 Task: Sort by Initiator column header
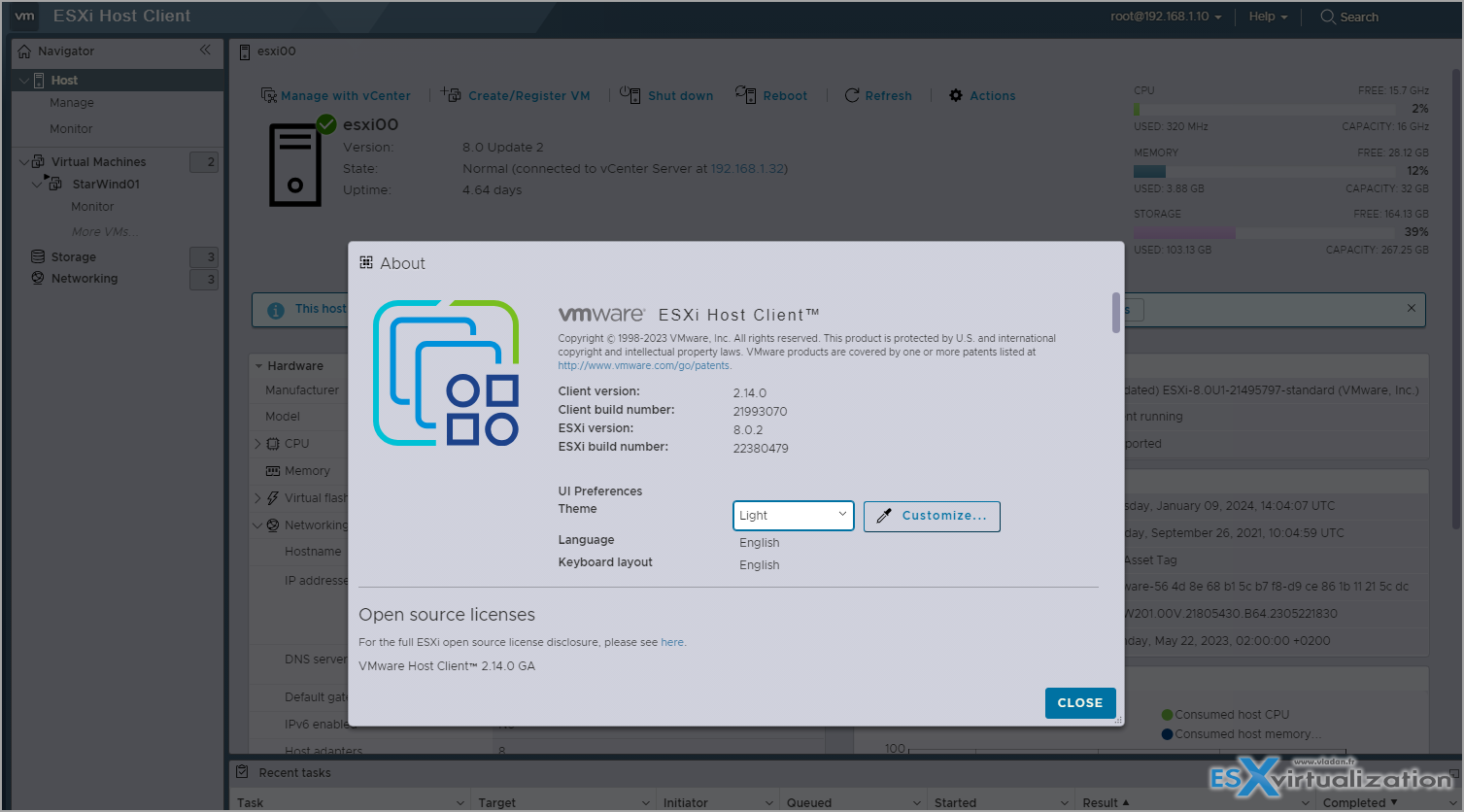(x=686, y=802)
